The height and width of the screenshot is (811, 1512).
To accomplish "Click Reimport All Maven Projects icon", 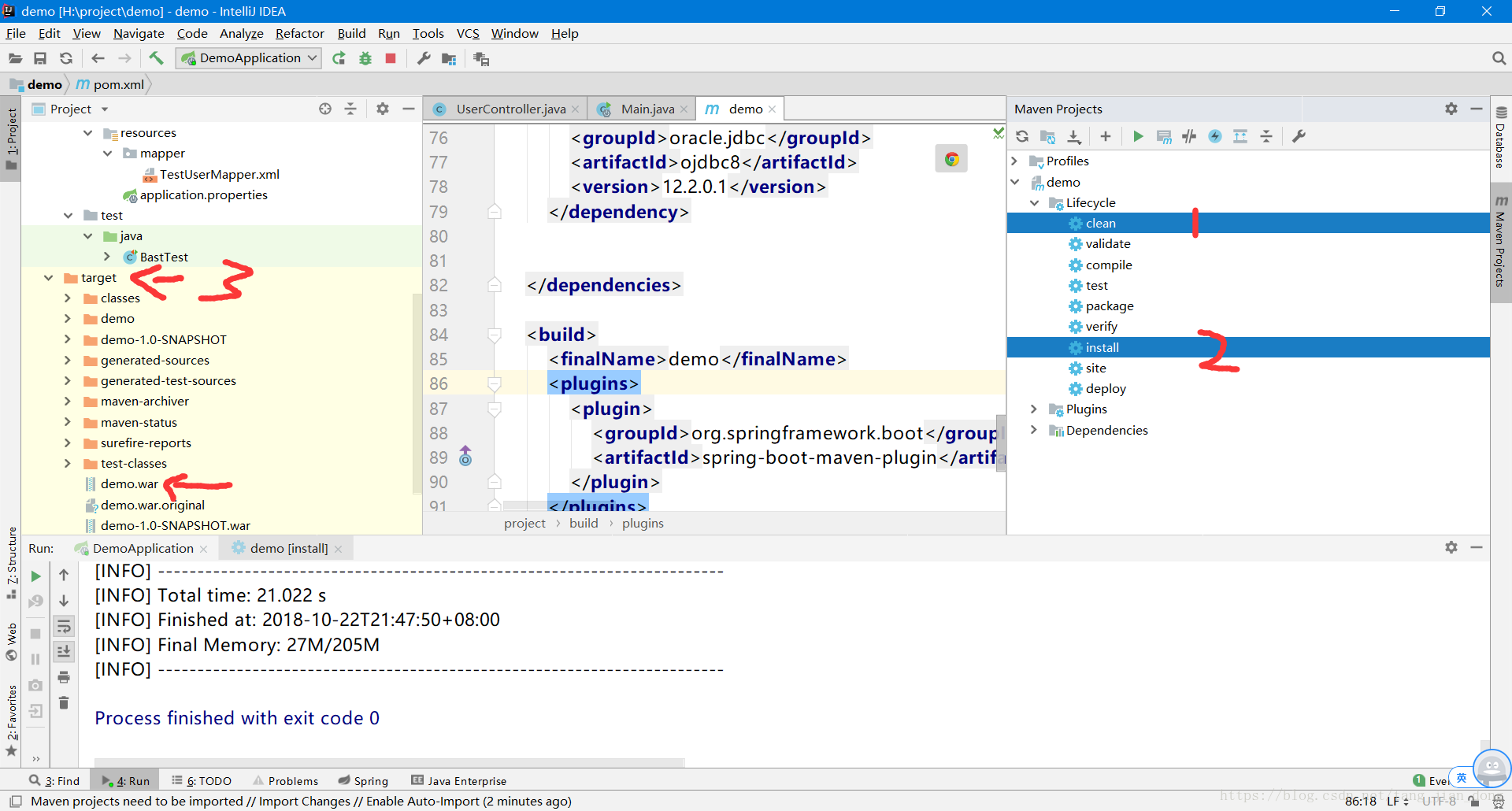I will click(x=1022, y=136).
